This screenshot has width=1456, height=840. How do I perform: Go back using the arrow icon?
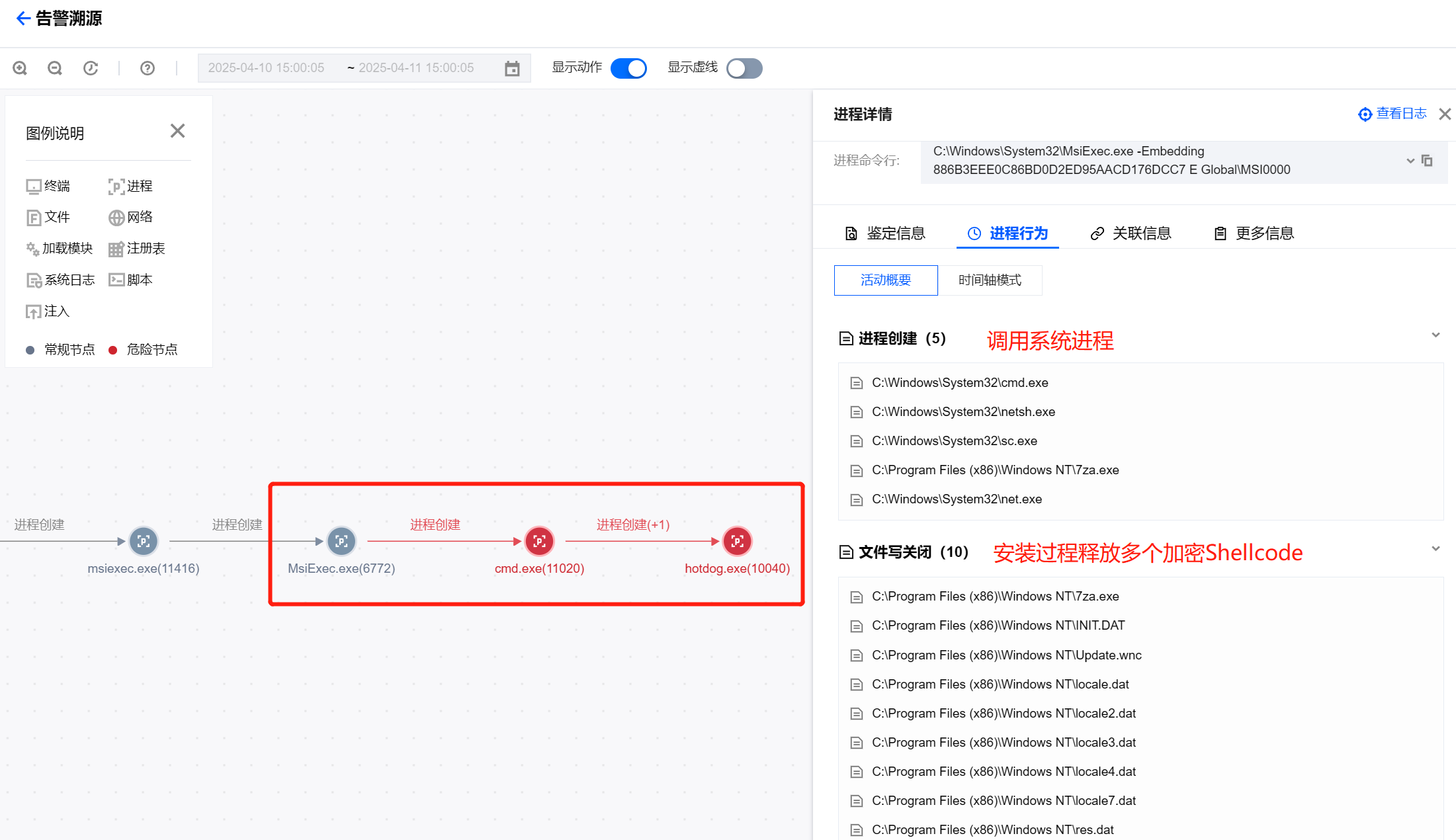(x=23, y=19)
